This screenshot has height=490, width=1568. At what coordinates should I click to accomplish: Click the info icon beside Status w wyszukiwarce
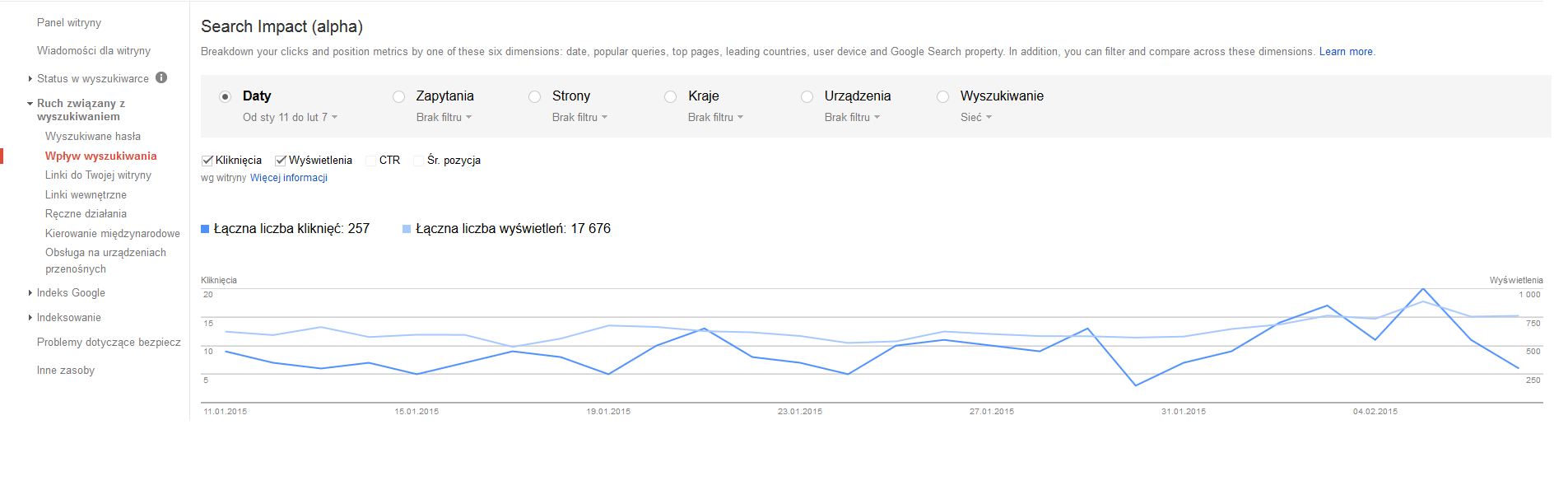pyautogui.click(x=161, y=77)
